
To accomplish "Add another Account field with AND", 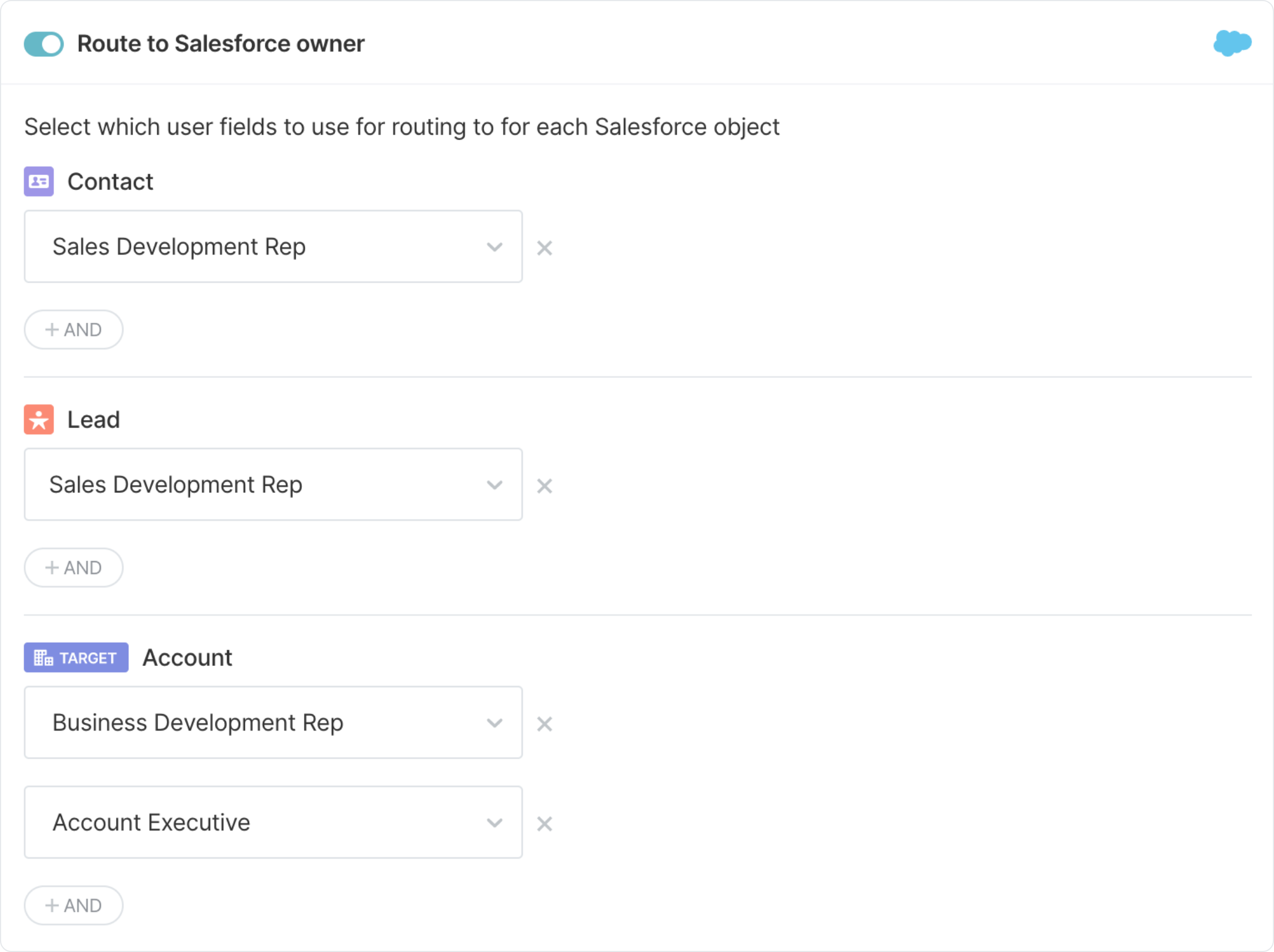I will 74,905.
